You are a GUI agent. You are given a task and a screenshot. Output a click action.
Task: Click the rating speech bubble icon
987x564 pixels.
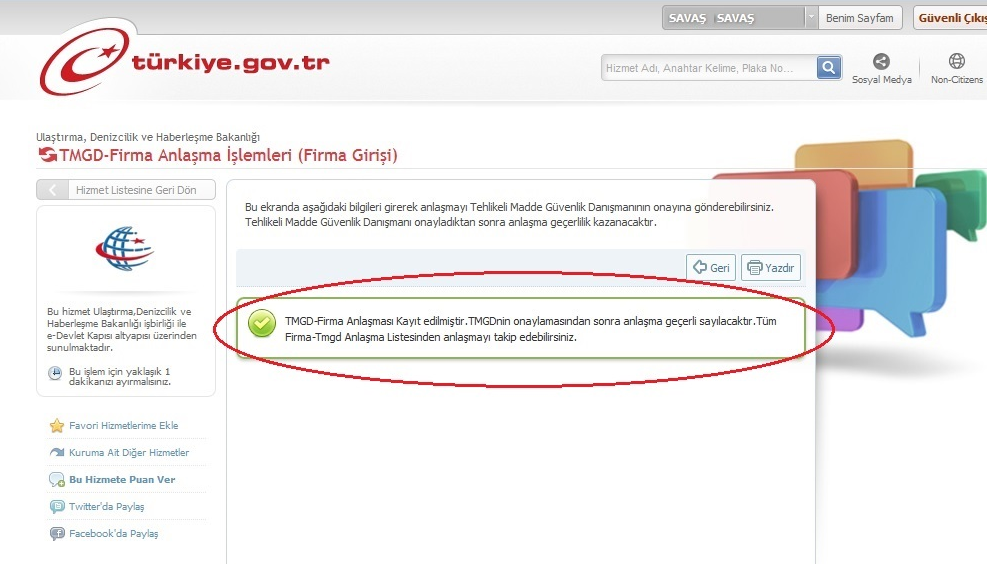pyautogui.click(x=57, y=480)
